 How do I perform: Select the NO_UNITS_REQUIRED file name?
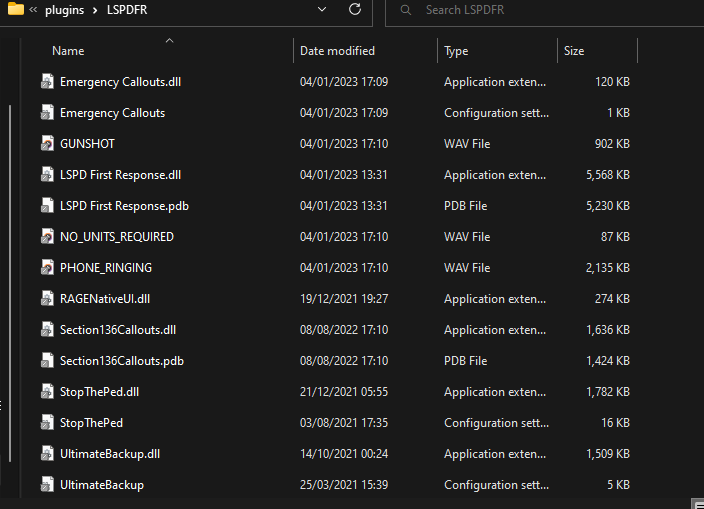116,237
